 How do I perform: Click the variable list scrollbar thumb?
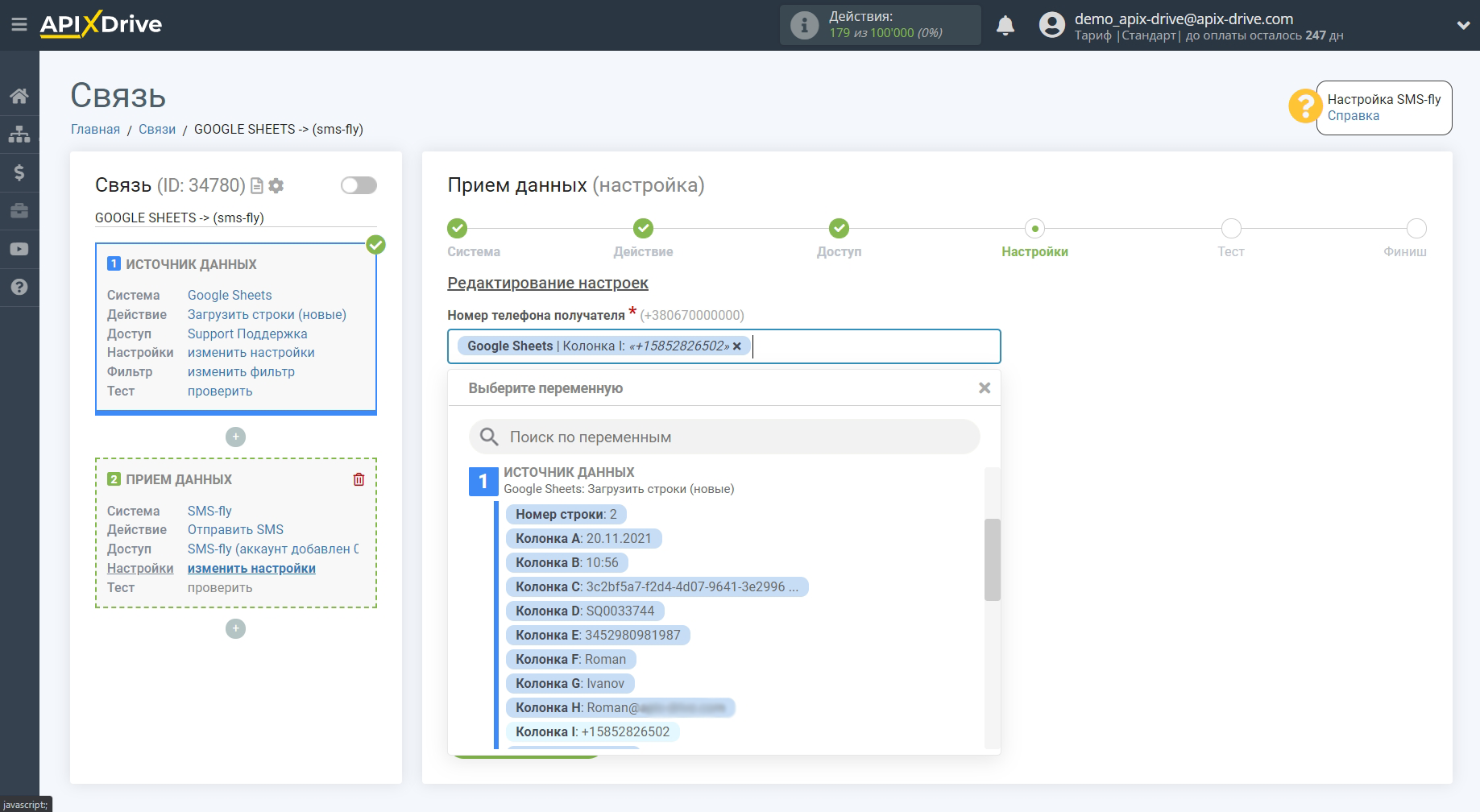coord(992,560)
